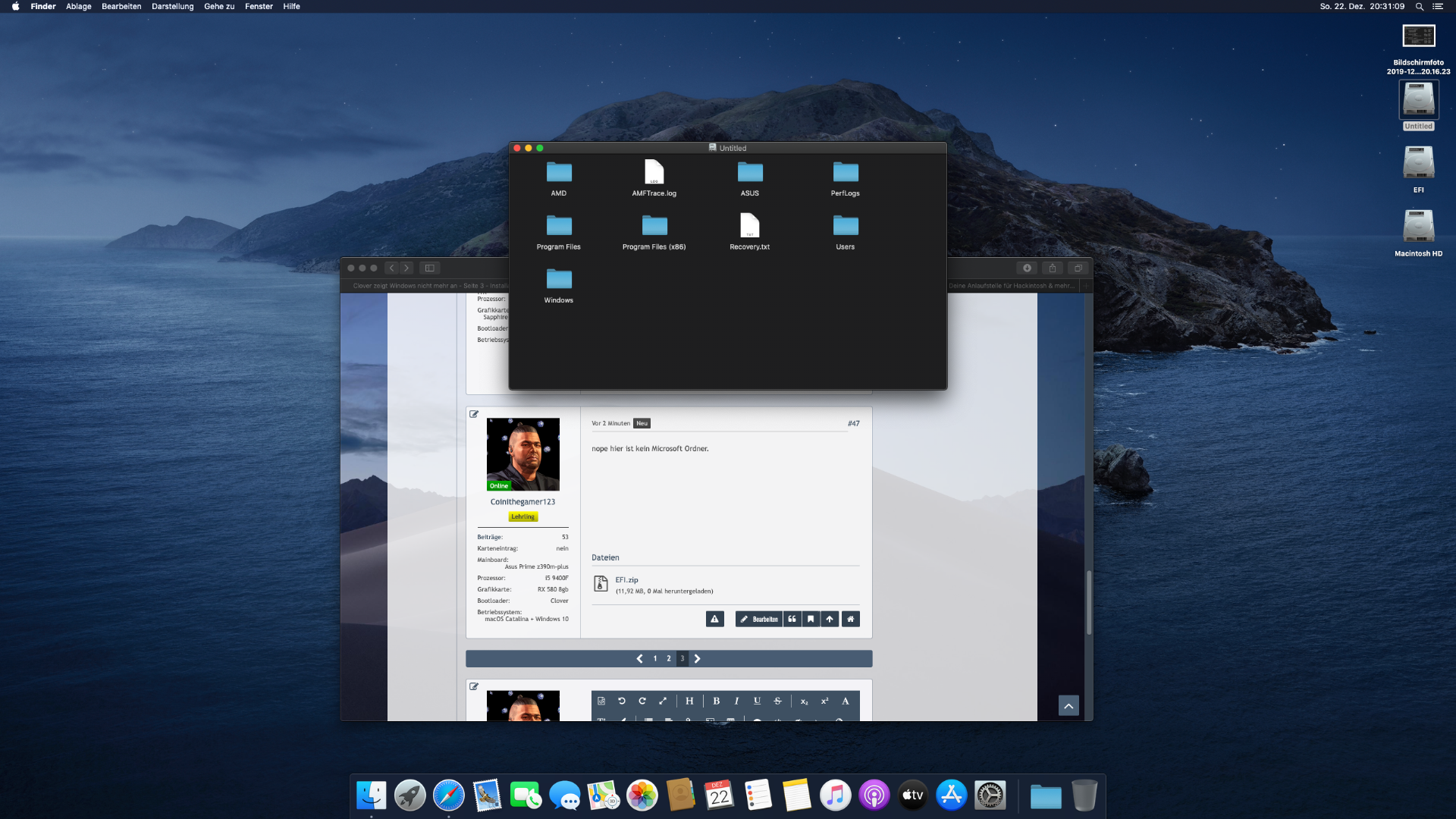Open the Gehe zu menu
The image size is (1456, 819).
218,6
